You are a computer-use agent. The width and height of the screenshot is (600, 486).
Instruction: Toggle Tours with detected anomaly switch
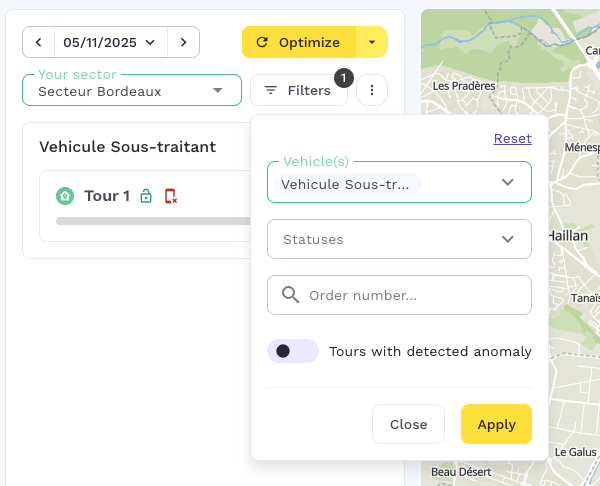pyautogui.click(x=292, y=351)
